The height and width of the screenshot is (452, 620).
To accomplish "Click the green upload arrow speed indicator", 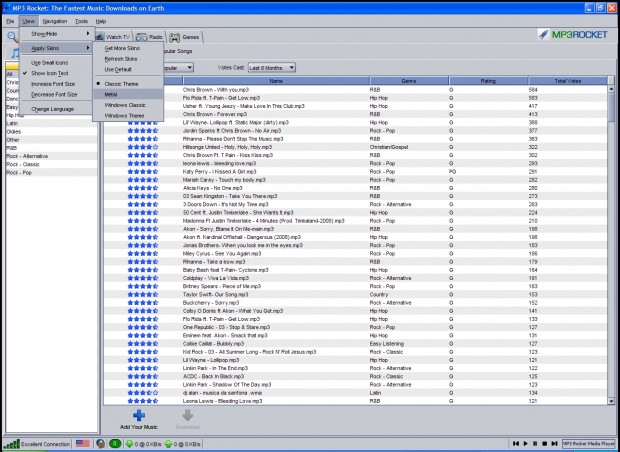I will (168, 444).
